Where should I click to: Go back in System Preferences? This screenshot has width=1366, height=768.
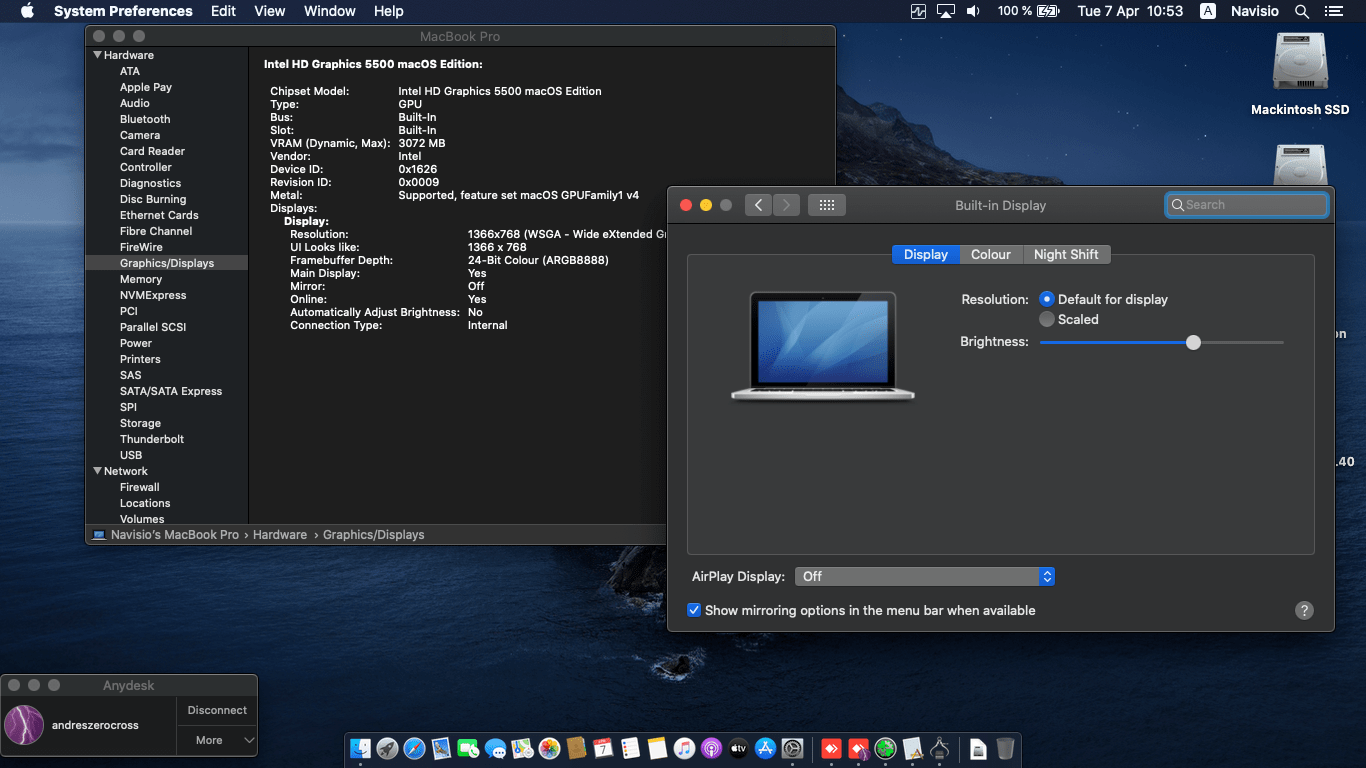click(x=758, y=205)
